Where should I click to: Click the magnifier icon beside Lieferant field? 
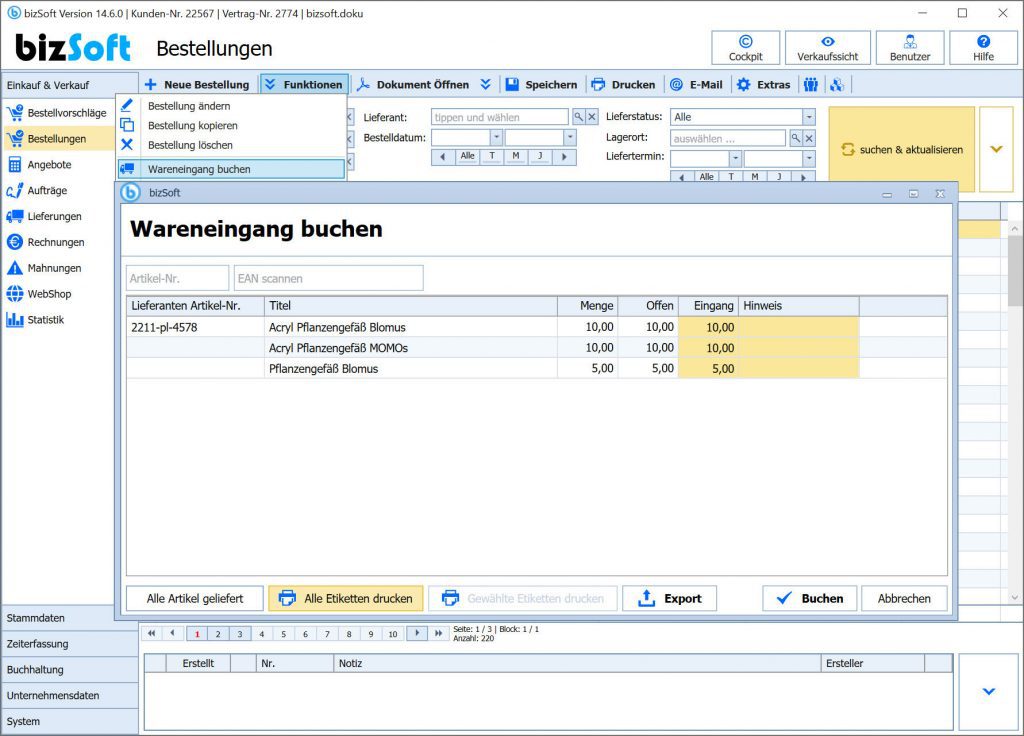coord(579,117)
